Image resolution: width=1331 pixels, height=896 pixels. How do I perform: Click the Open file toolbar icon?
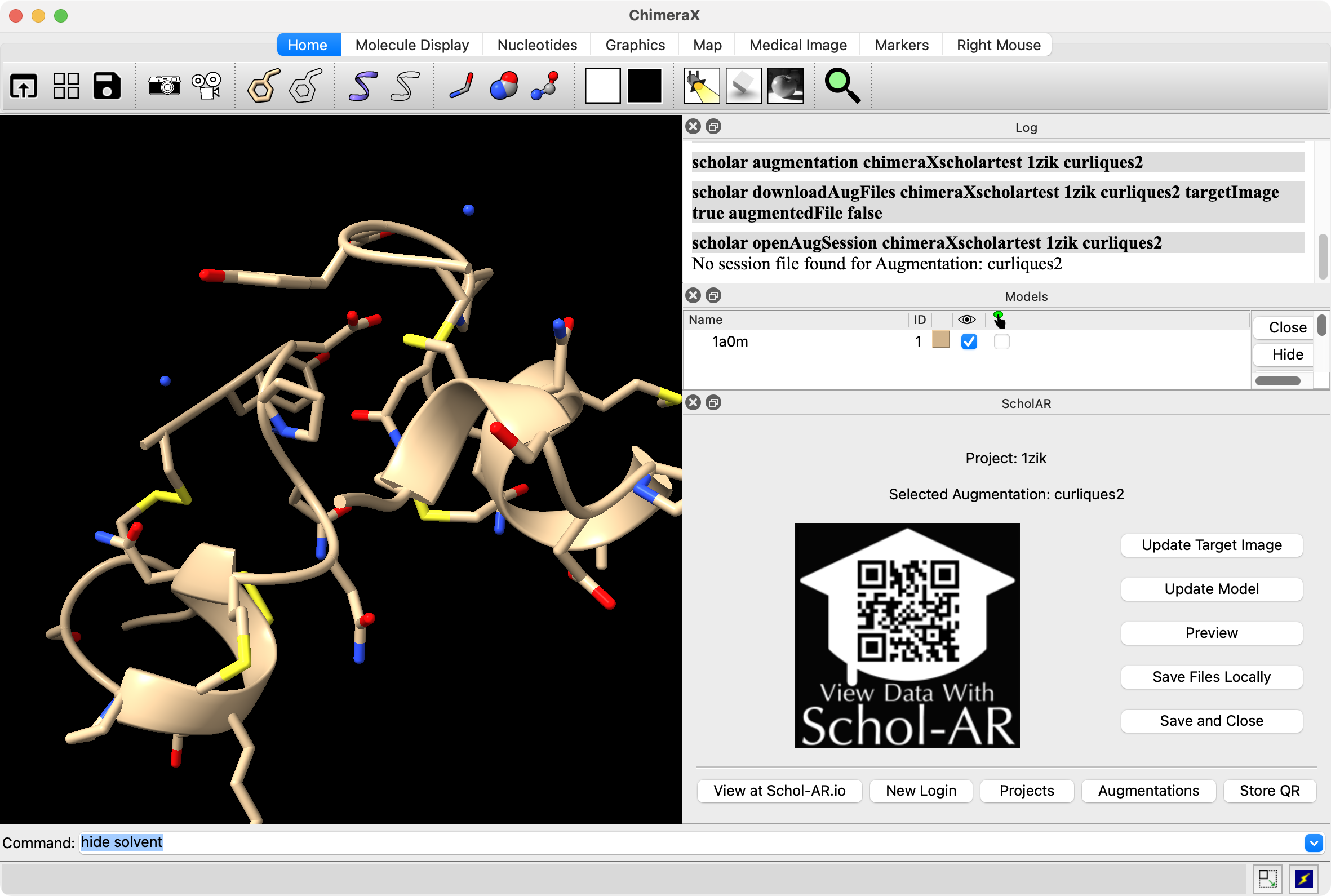tap(24, 86)
